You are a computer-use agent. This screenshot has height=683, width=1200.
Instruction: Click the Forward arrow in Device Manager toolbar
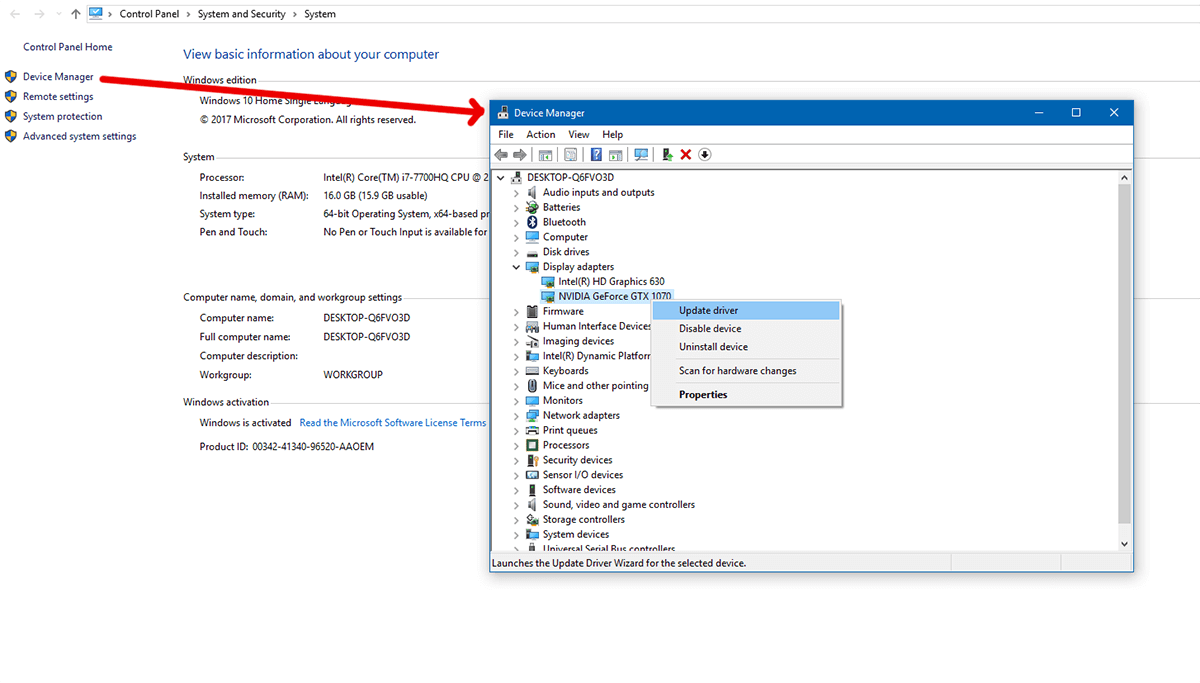tap(519, 154)
